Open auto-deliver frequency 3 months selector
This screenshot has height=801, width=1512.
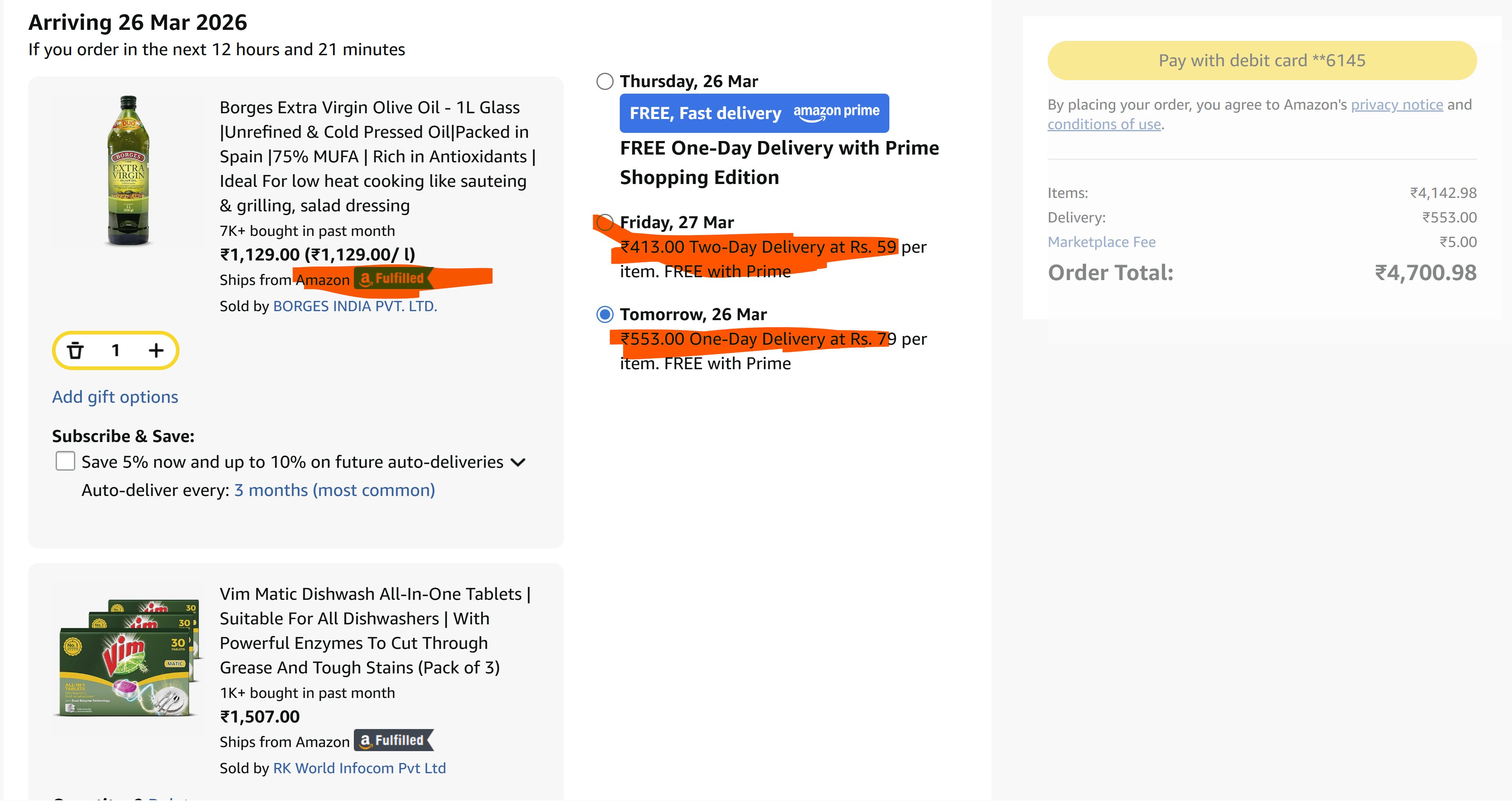pyautogui.click(x=334, y=490)
